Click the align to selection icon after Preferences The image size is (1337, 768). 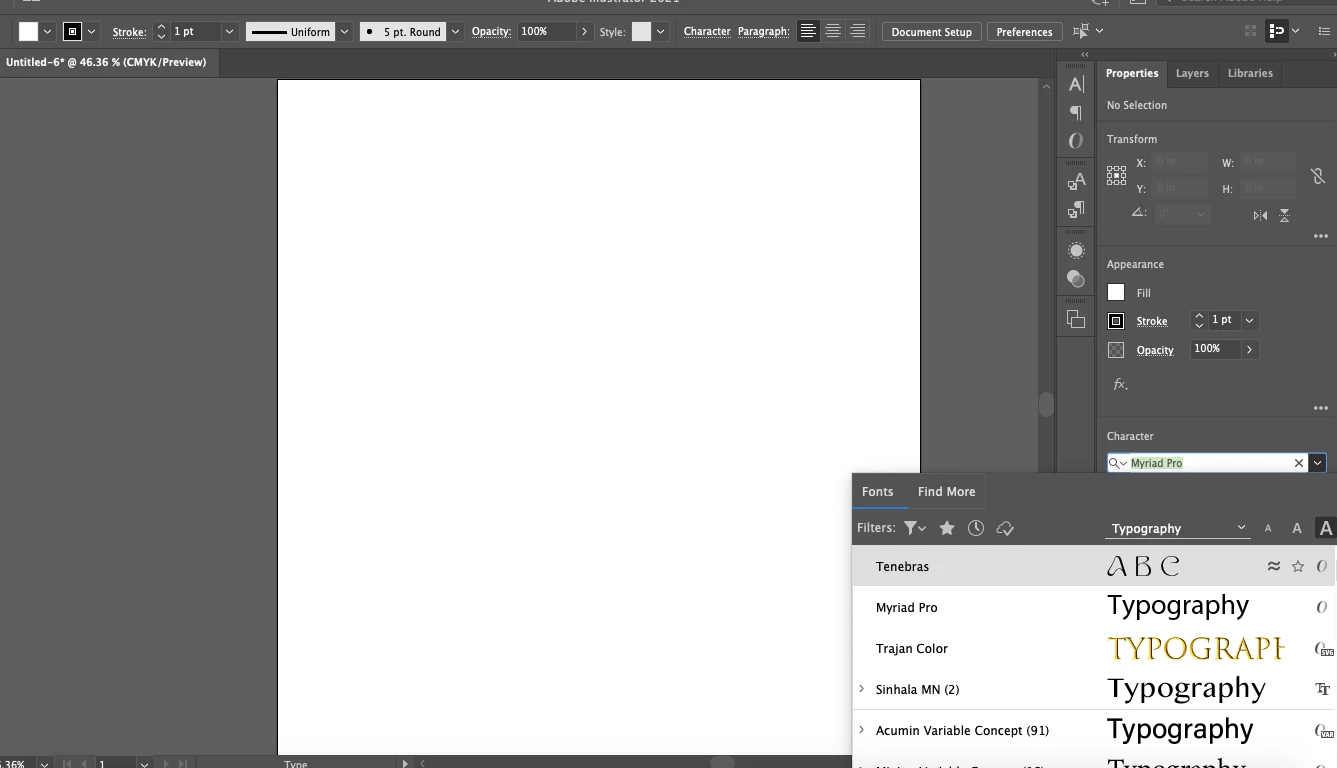pos(1080,32)
